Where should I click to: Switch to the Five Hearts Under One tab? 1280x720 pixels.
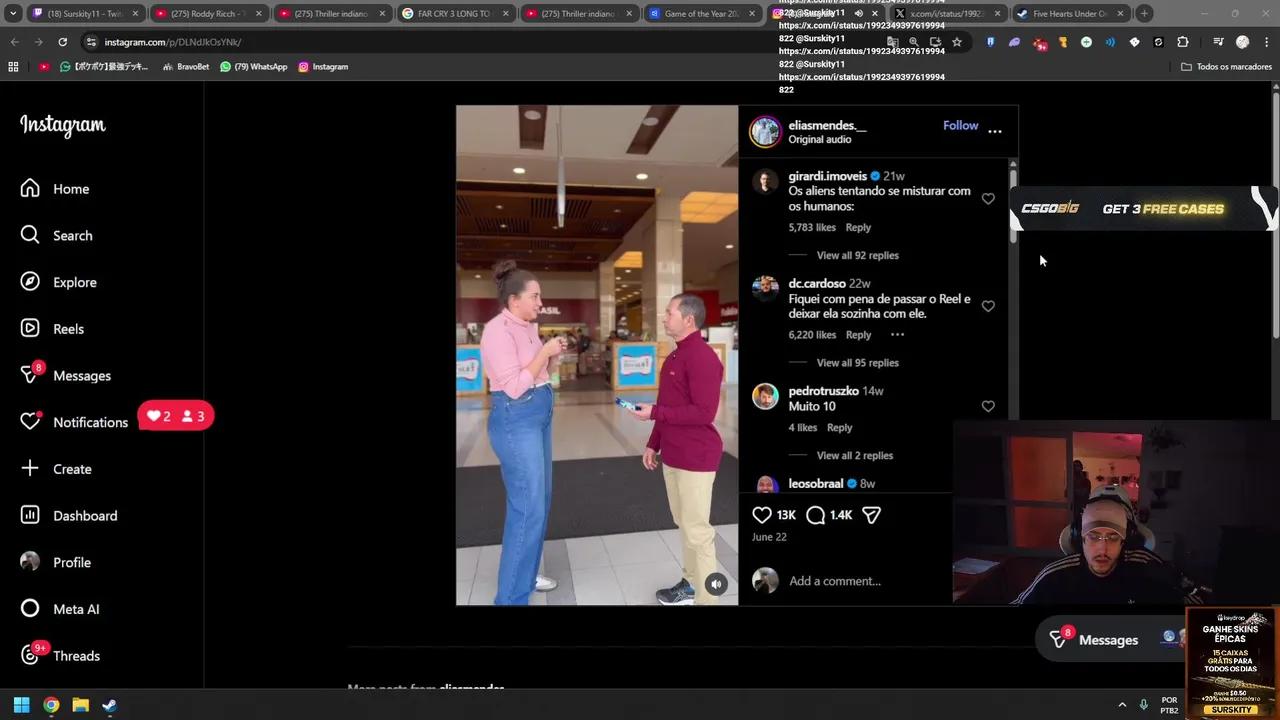(1069, 14)
